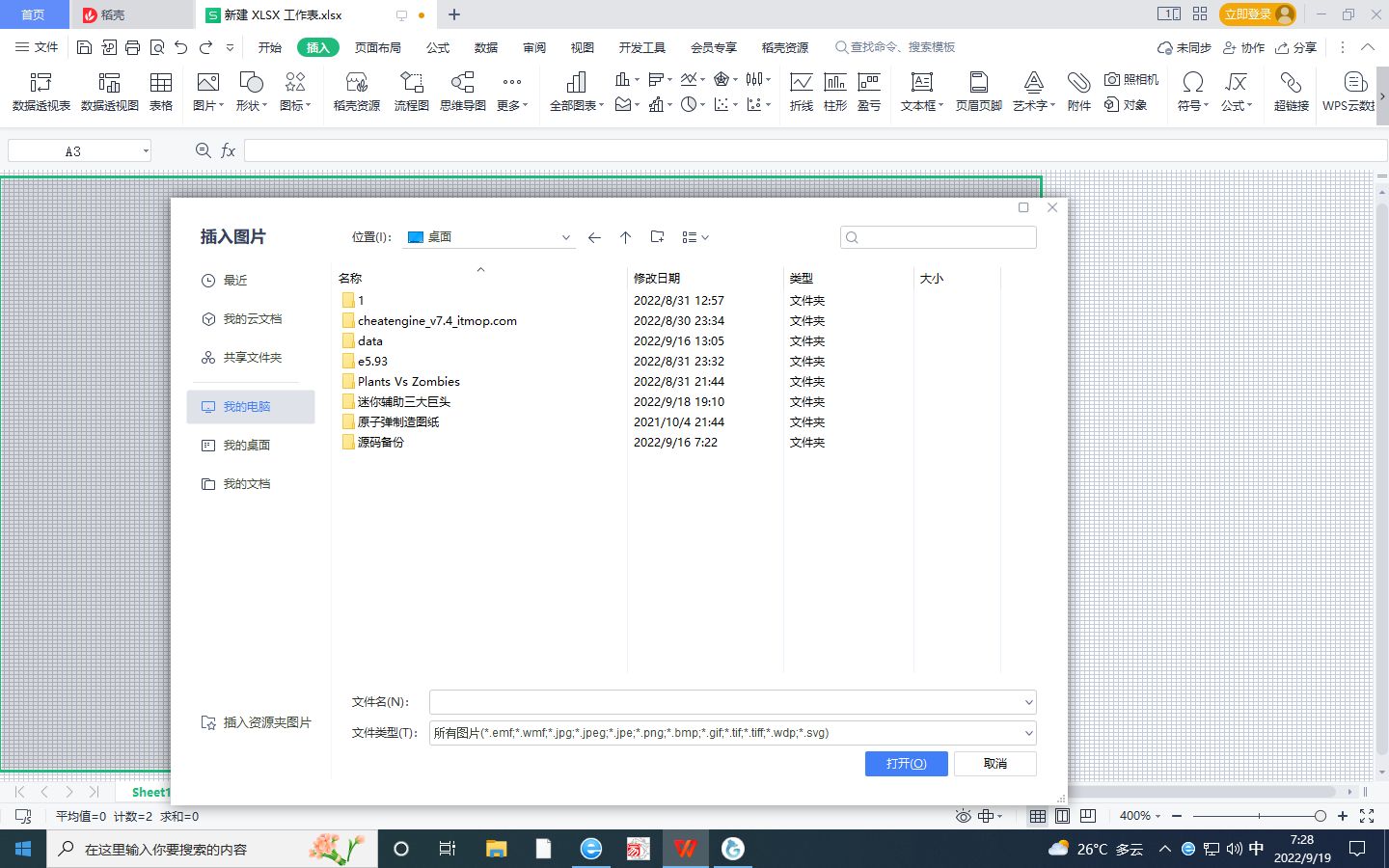Open the 数据透视图 pivot chart tool
1389x868 pixels.
[109, 92]
